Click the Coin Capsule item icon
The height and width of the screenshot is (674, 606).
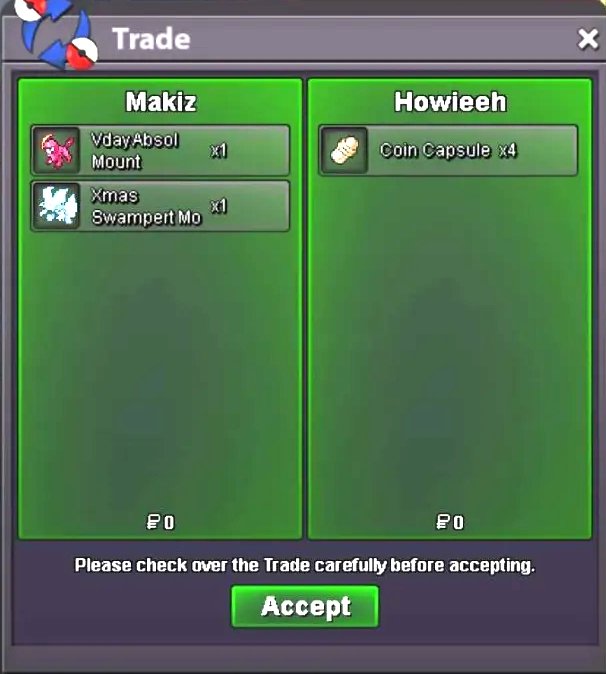point(344,150)
